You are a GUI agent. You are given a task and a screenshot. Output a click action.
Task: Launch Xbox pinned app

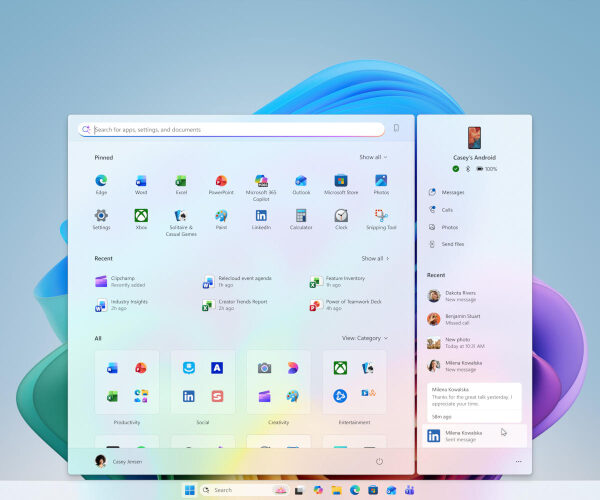141,219
